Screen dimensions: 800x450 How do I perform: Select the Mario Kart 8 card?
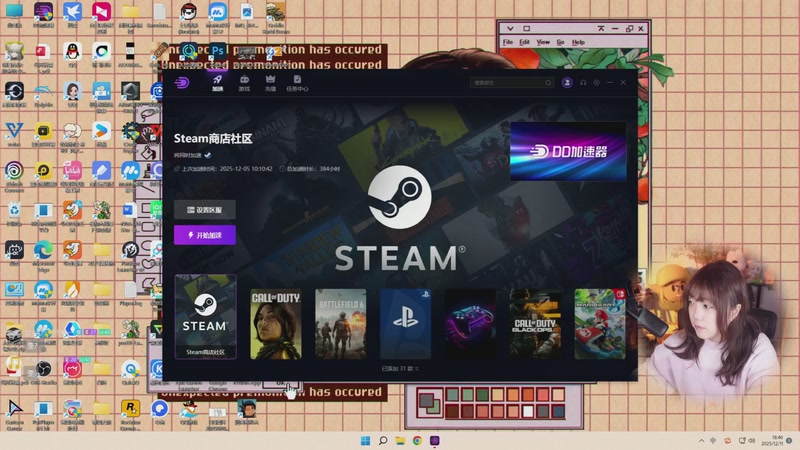(600, 324)
